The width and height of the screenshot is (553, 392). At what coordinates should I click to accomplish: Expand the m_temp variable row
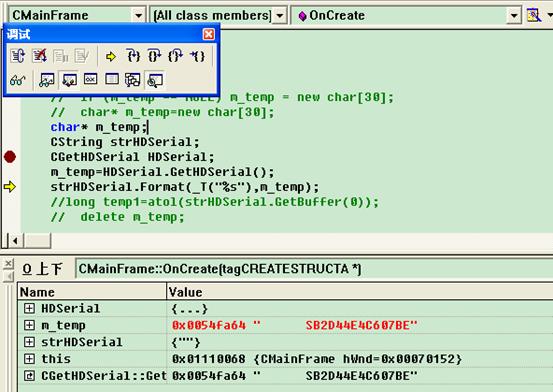point(29,325)
